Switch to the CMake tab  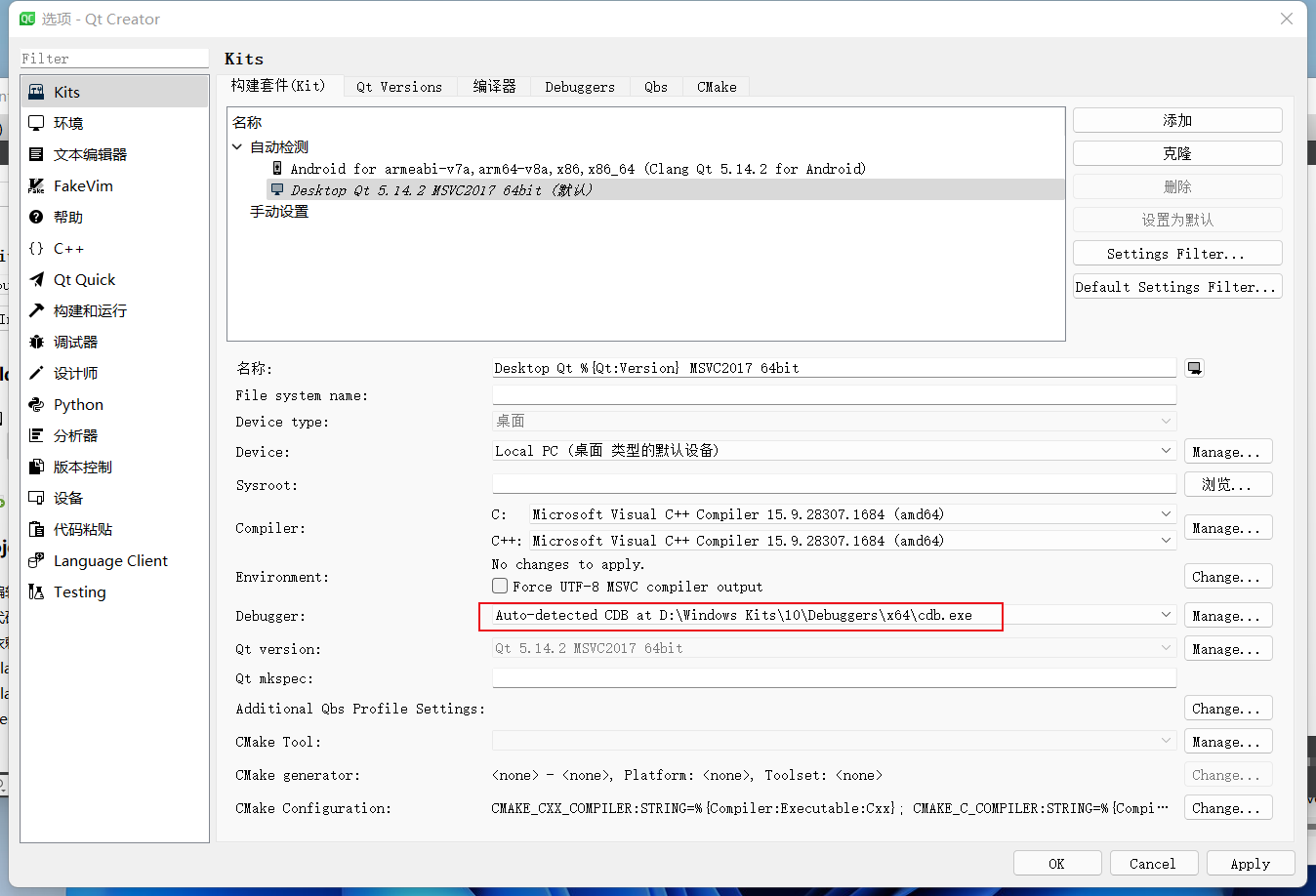coord(717,87)
